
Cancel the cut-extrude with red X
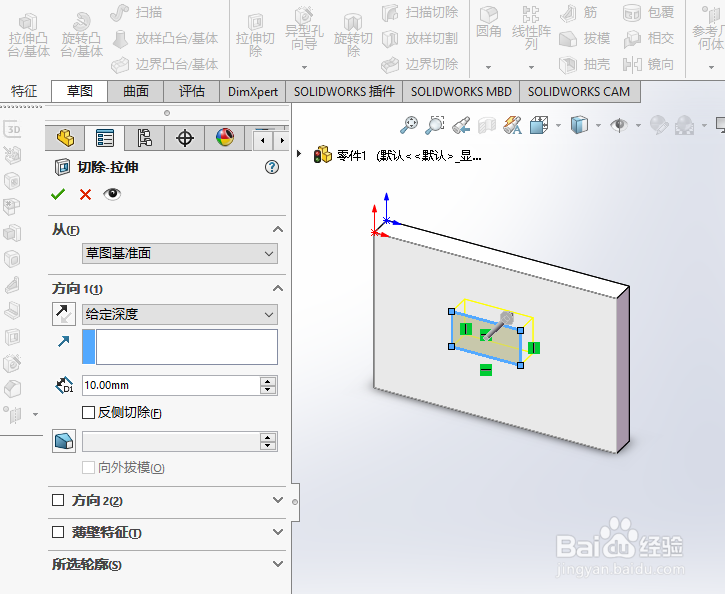point(85,194)
